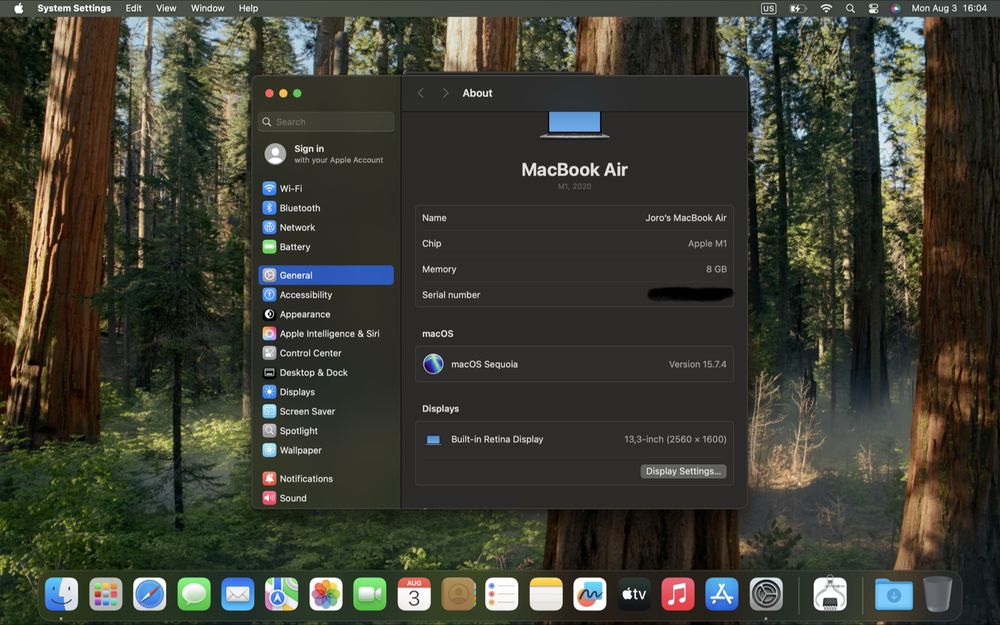Open Freeform from the Dock
Screen dimensions: 1000x625
590,594
